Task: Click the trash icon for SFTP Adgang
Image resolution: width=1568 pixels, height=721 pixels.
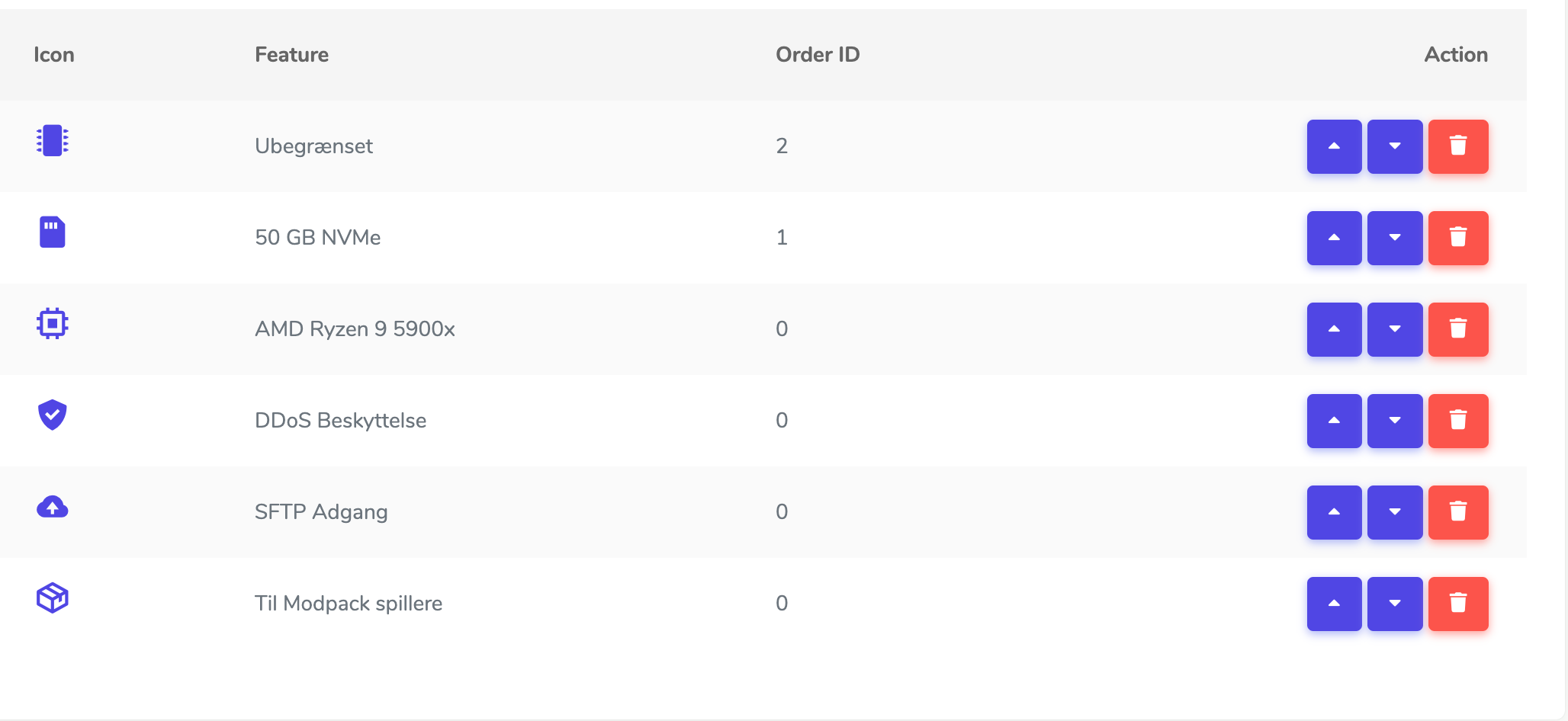Action: pyautogui.click(x=1457, y=512)
